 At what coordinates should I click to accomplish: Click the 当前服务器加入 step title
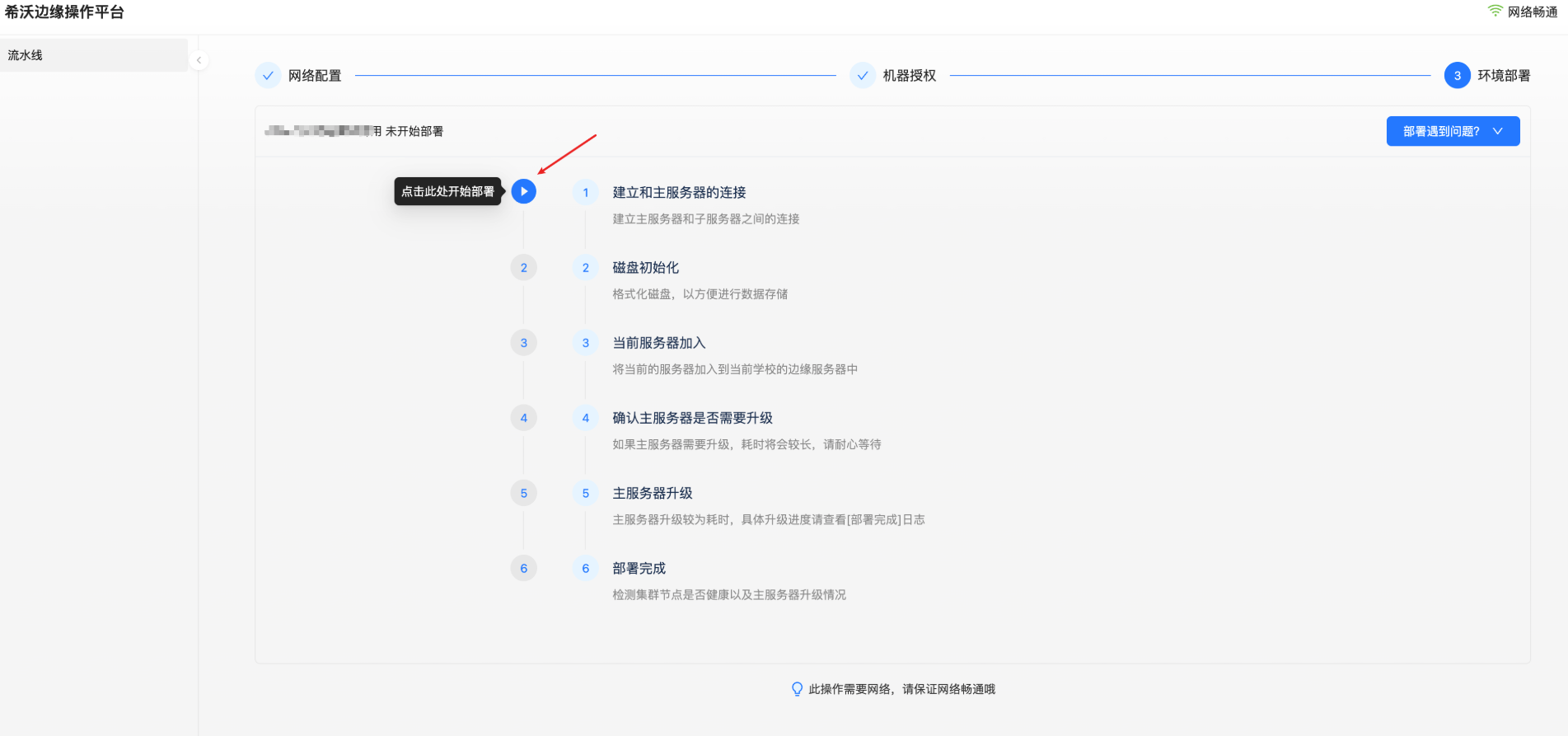pos(658,343)
